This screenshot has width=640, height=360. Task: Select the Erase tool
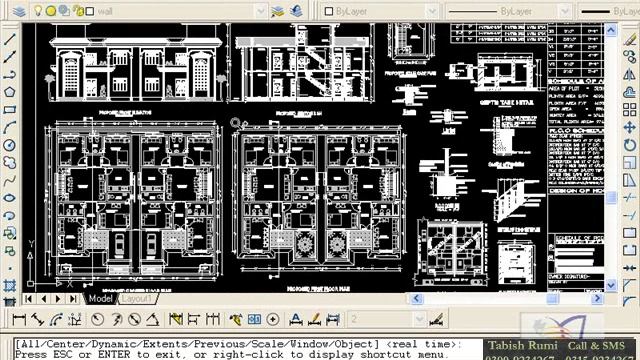629,40
